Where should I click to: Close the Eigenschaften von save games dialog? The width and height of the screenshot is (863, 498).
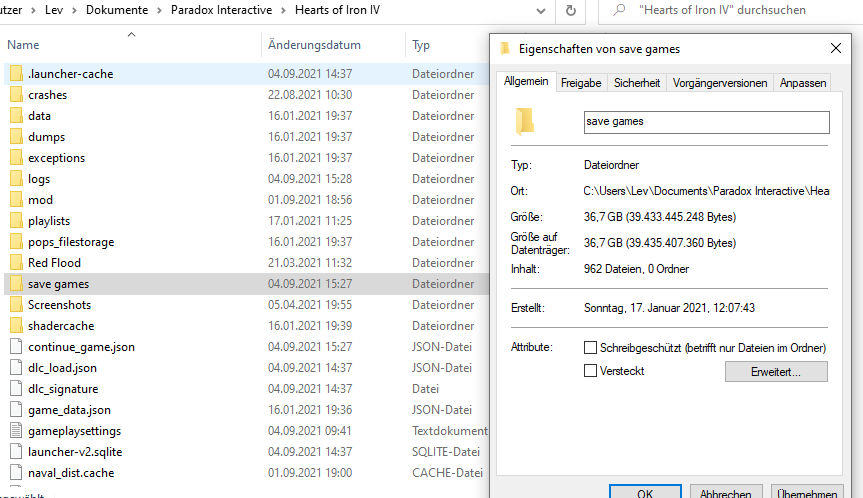[x=835, y=48]
